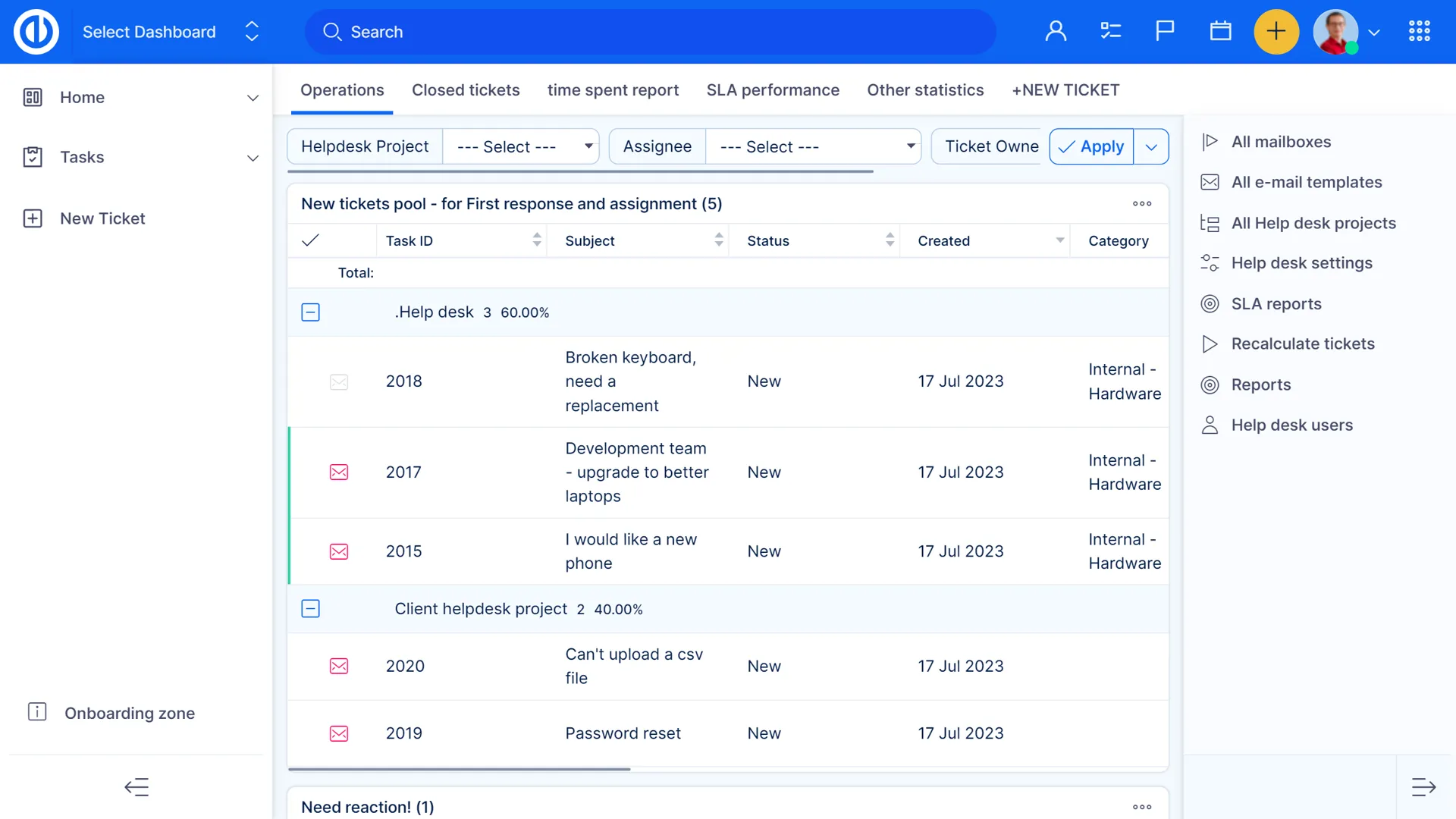Expand the Home menu chevron
The image size is (1456, 819).
253,98
